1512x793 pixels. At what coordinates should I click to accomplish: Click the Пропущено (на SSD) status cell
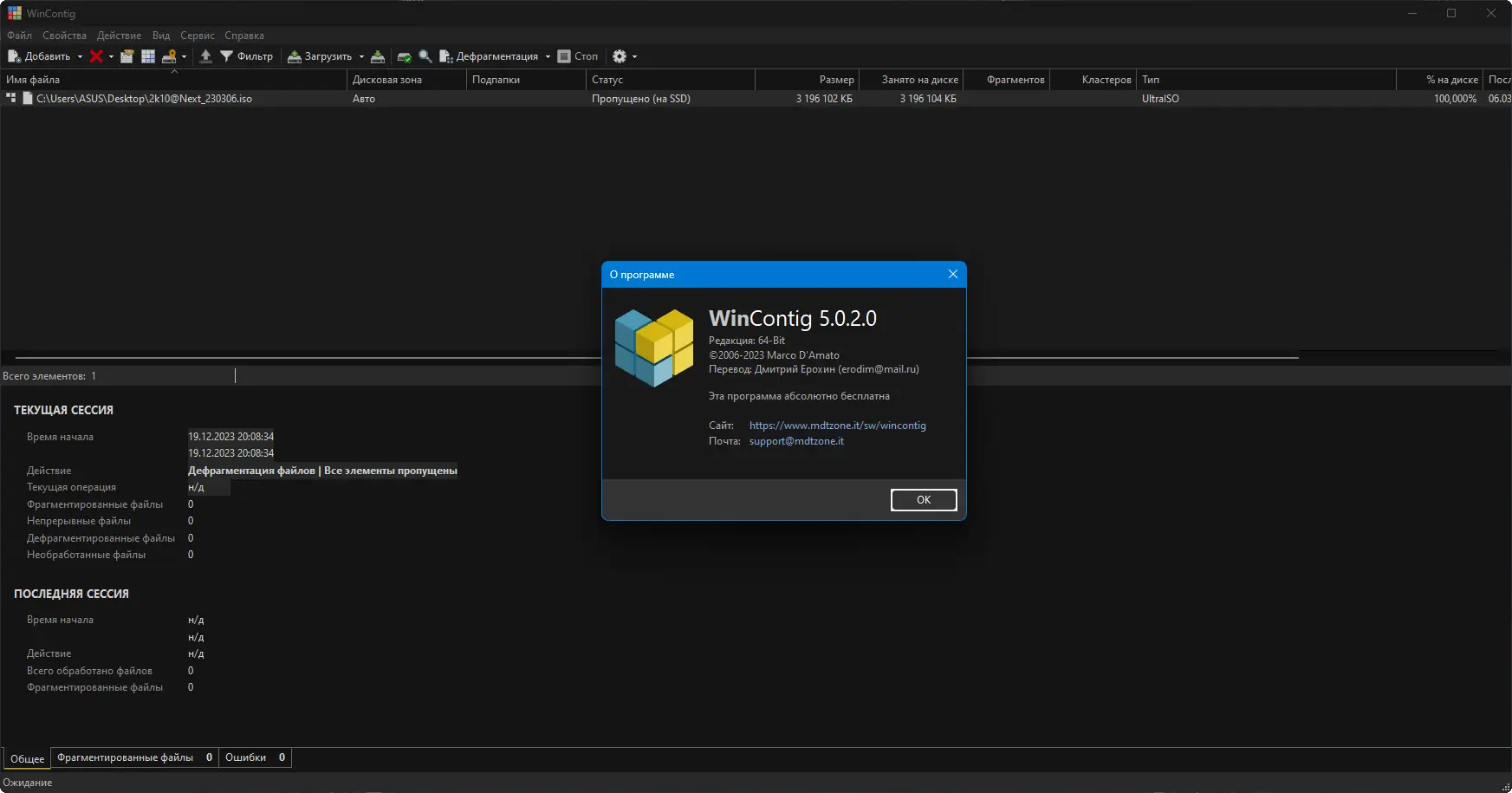(641, 99)
